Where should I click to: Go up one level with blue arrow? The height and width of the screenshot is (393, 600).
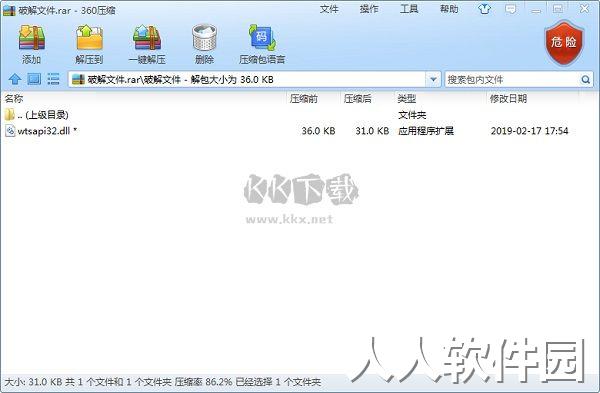(x=15, y=79)
